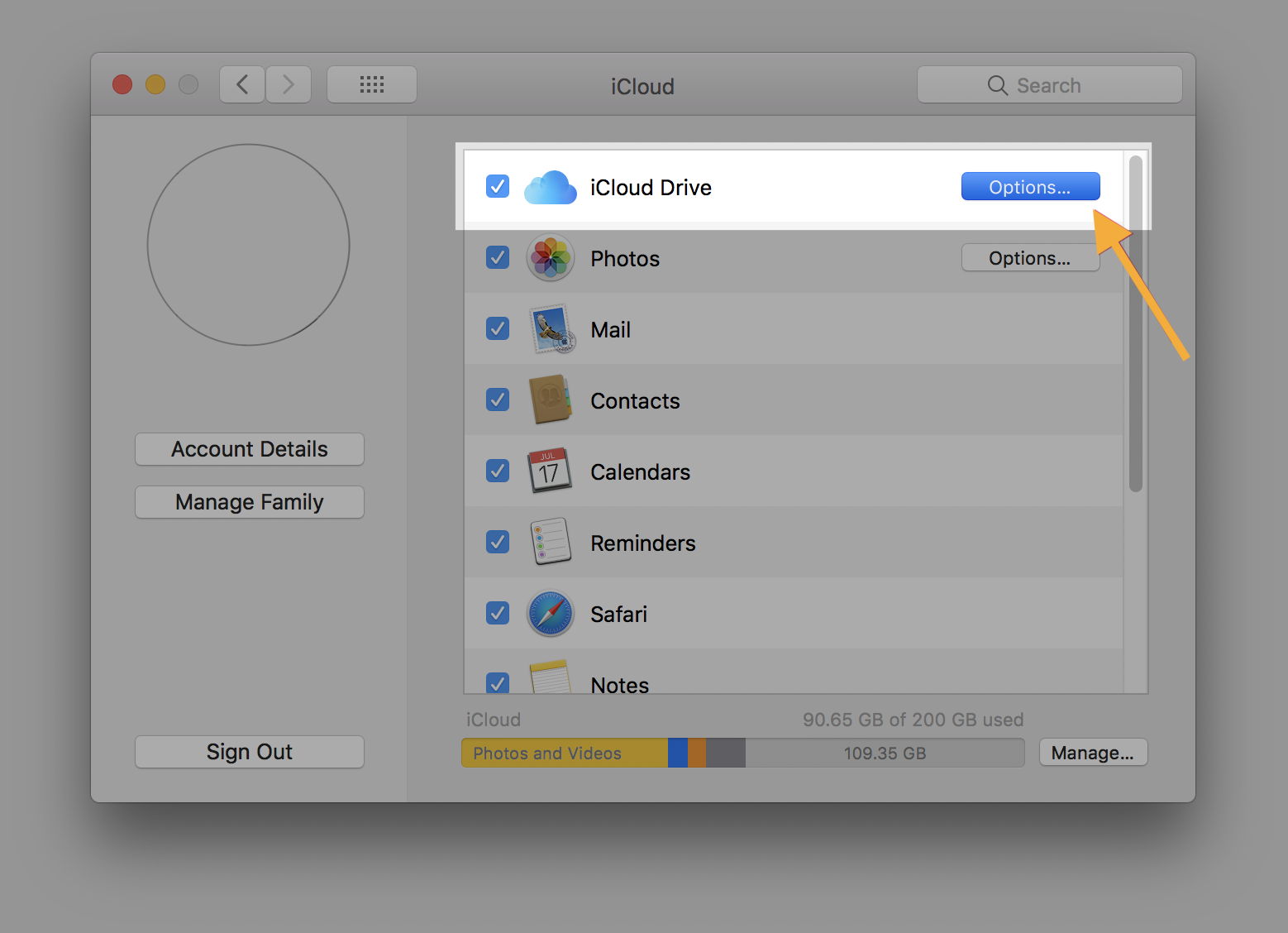Click the 'iCloud' storage label
The image size is (1288, 933).
[x=494, y=720]
